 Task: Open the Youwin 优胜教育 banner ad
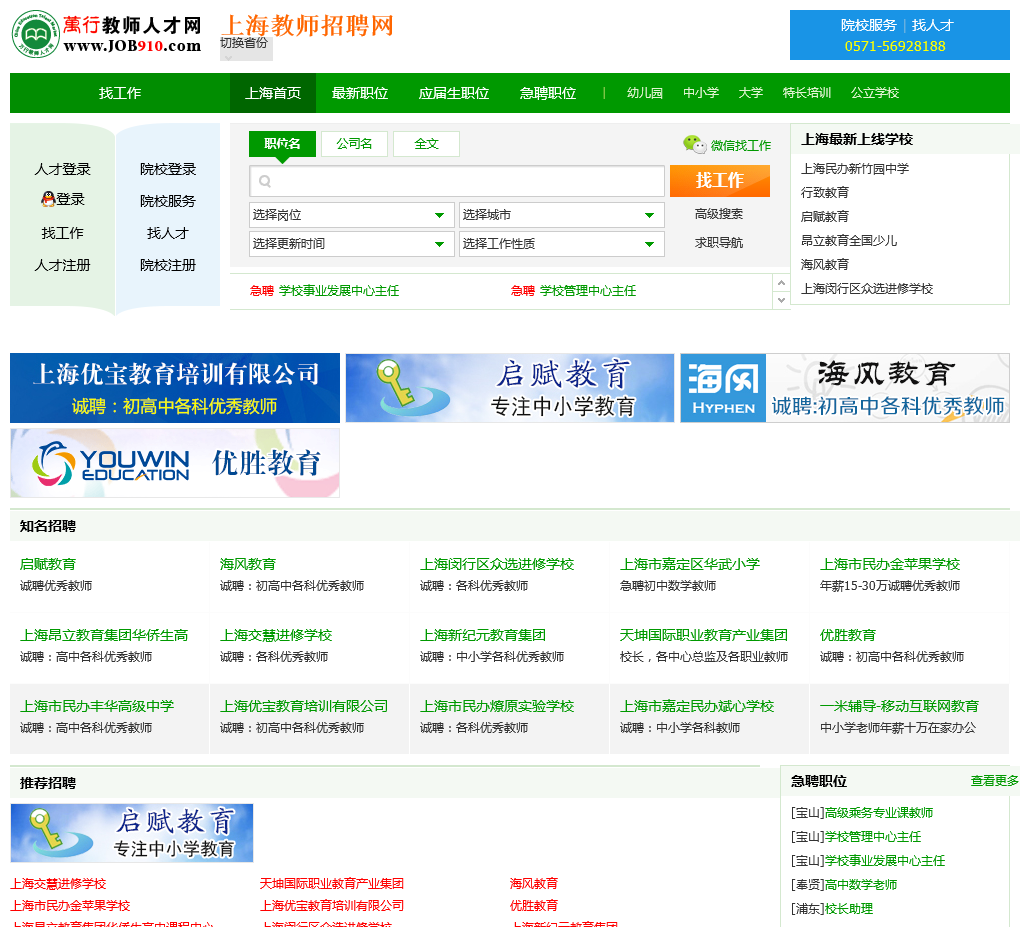(175, 463)
